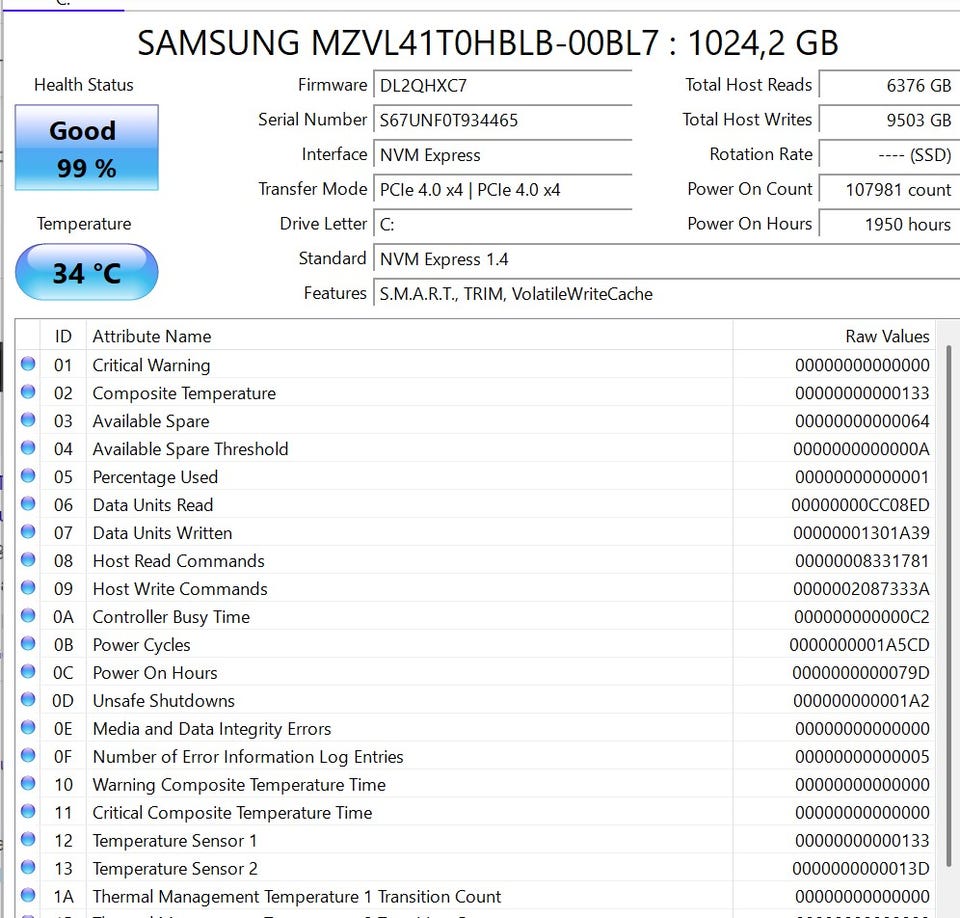Click raw value 00000000CC08ED
This screenshot has width=960, height=918.
coord(860,505)
